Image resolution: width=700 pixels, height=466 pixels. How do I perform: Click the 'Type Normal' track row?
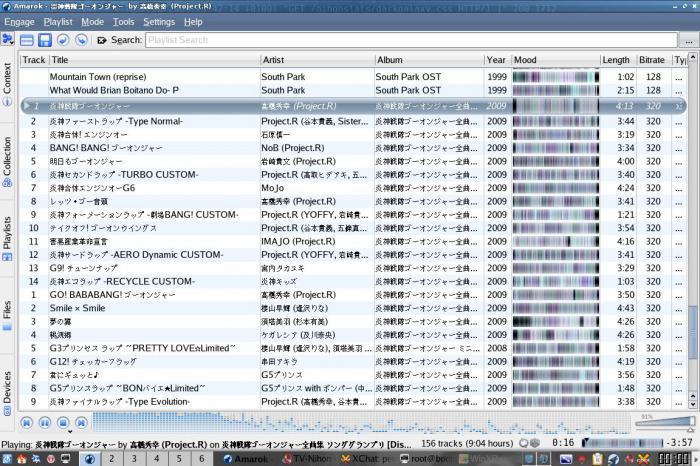354,121
